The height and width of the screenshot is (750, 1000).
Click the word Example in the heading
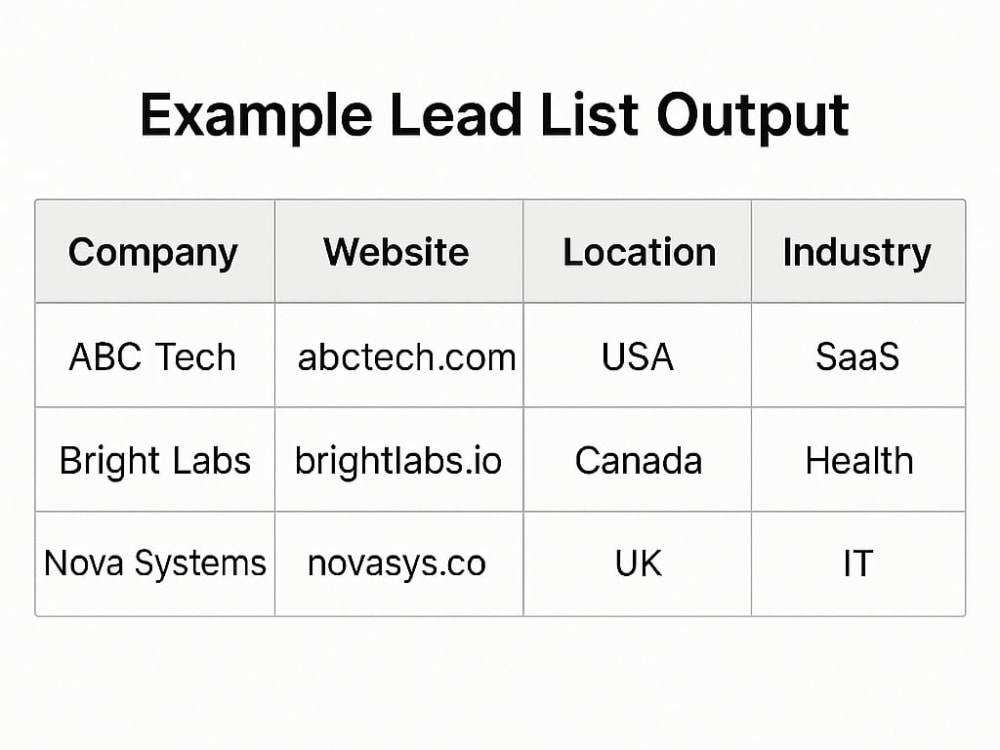pyautogui.click(x=256, y=116)
